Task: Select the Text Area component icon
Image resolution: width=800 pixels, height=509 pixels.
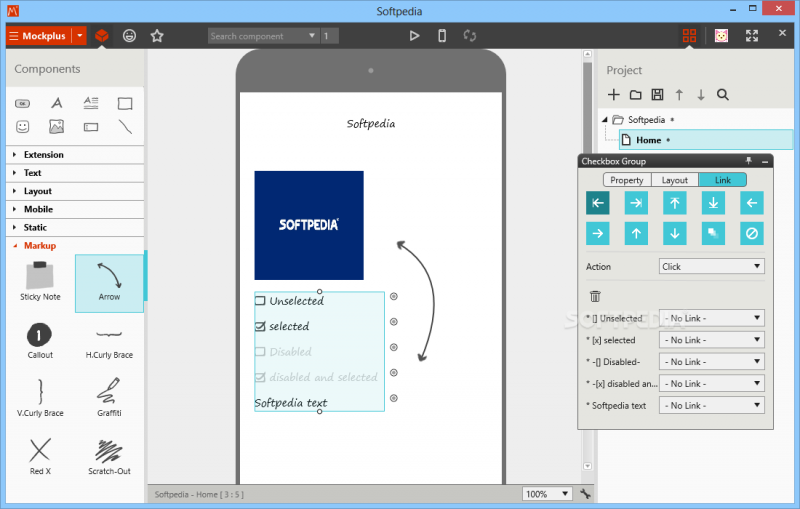Action: coord(91,103)
